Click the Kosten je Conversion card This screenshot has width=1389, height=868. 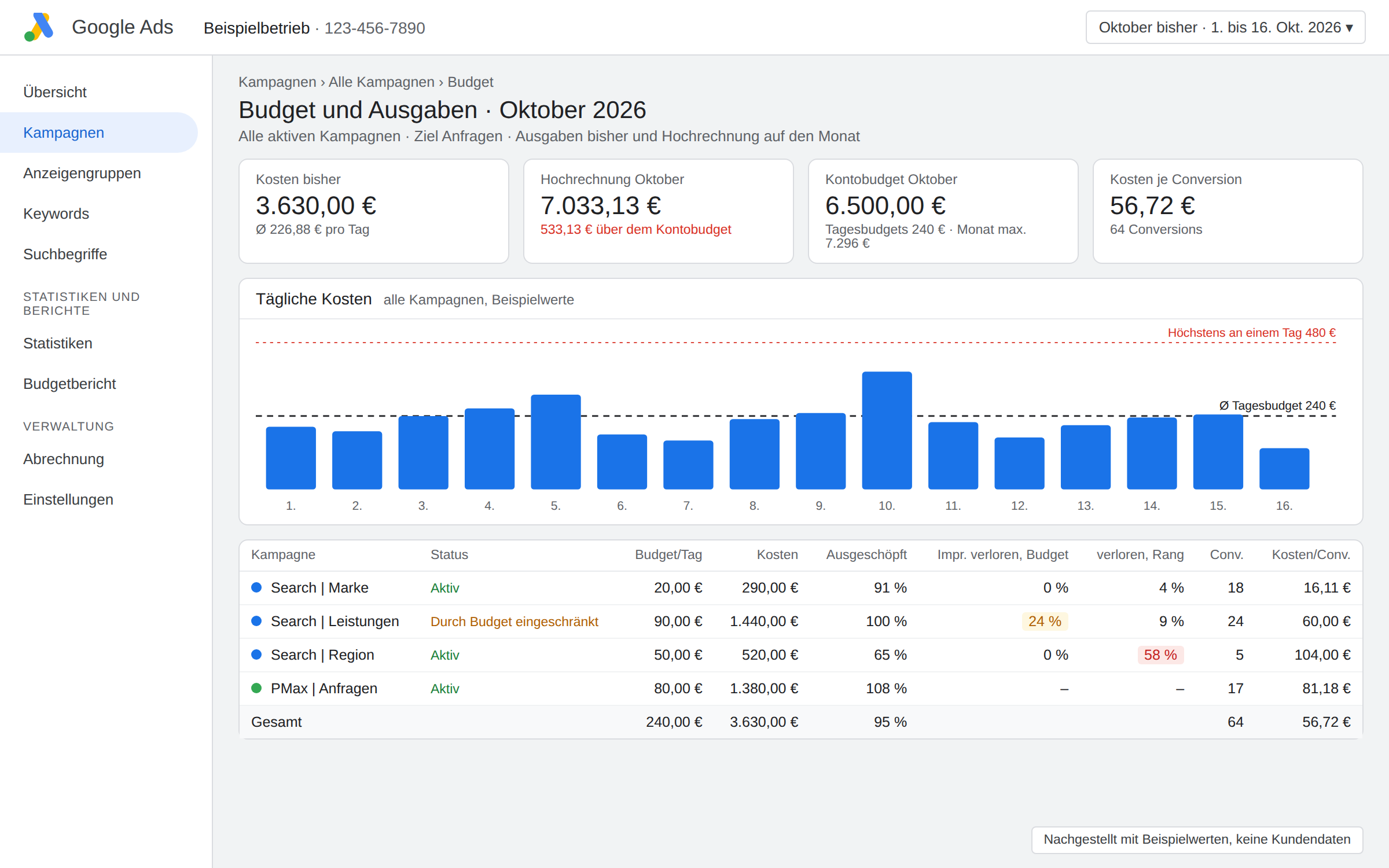1228,211
